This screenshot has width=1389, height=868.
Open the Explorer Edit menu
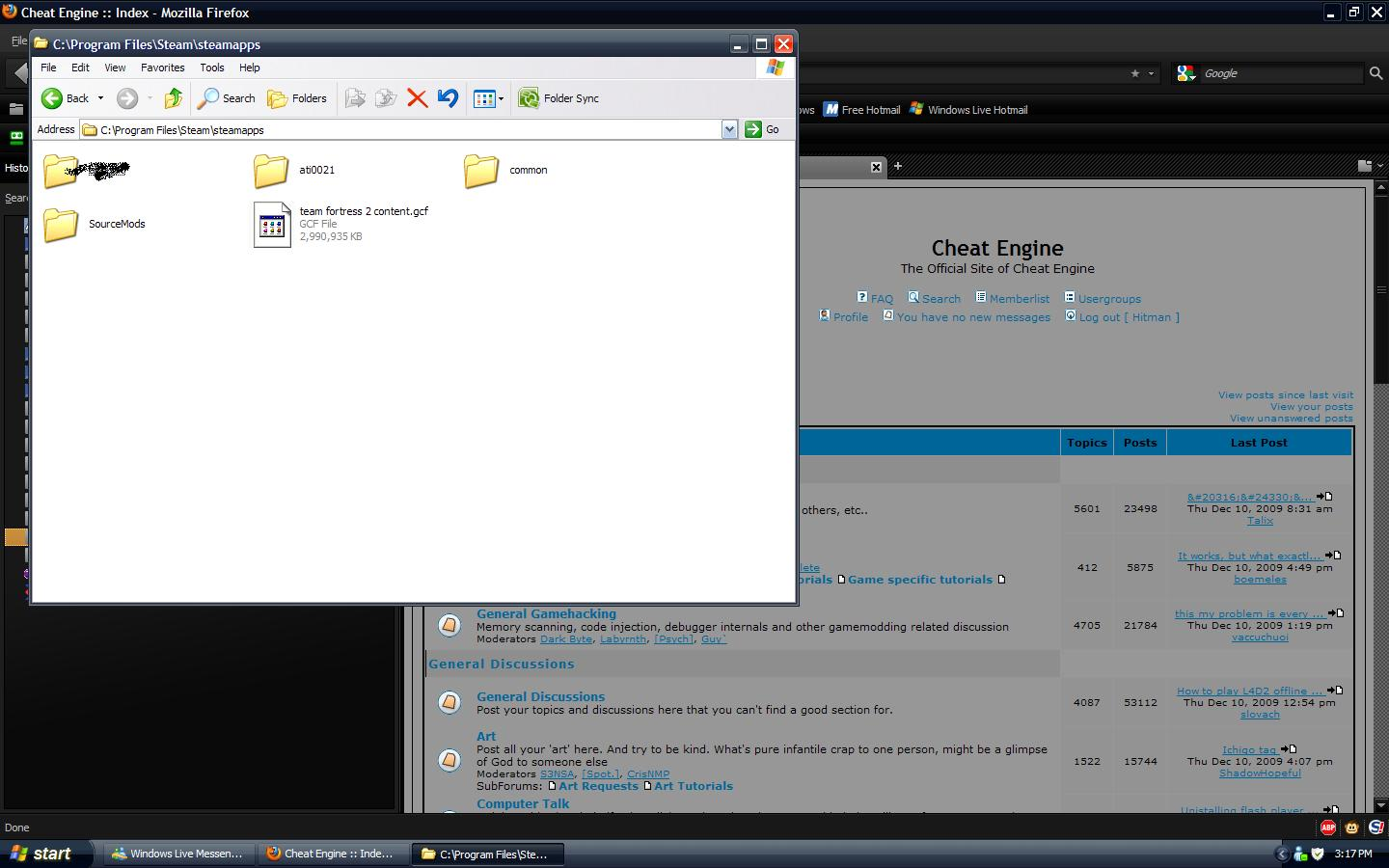[x=80, y=68]
